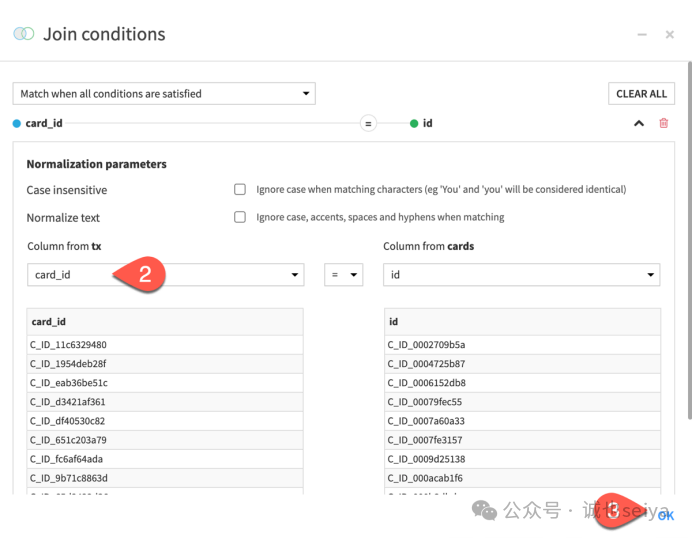This screenshot has width=692, height=538.
Task: Open the match mode dropdown
Action: [x=164, y=94]
